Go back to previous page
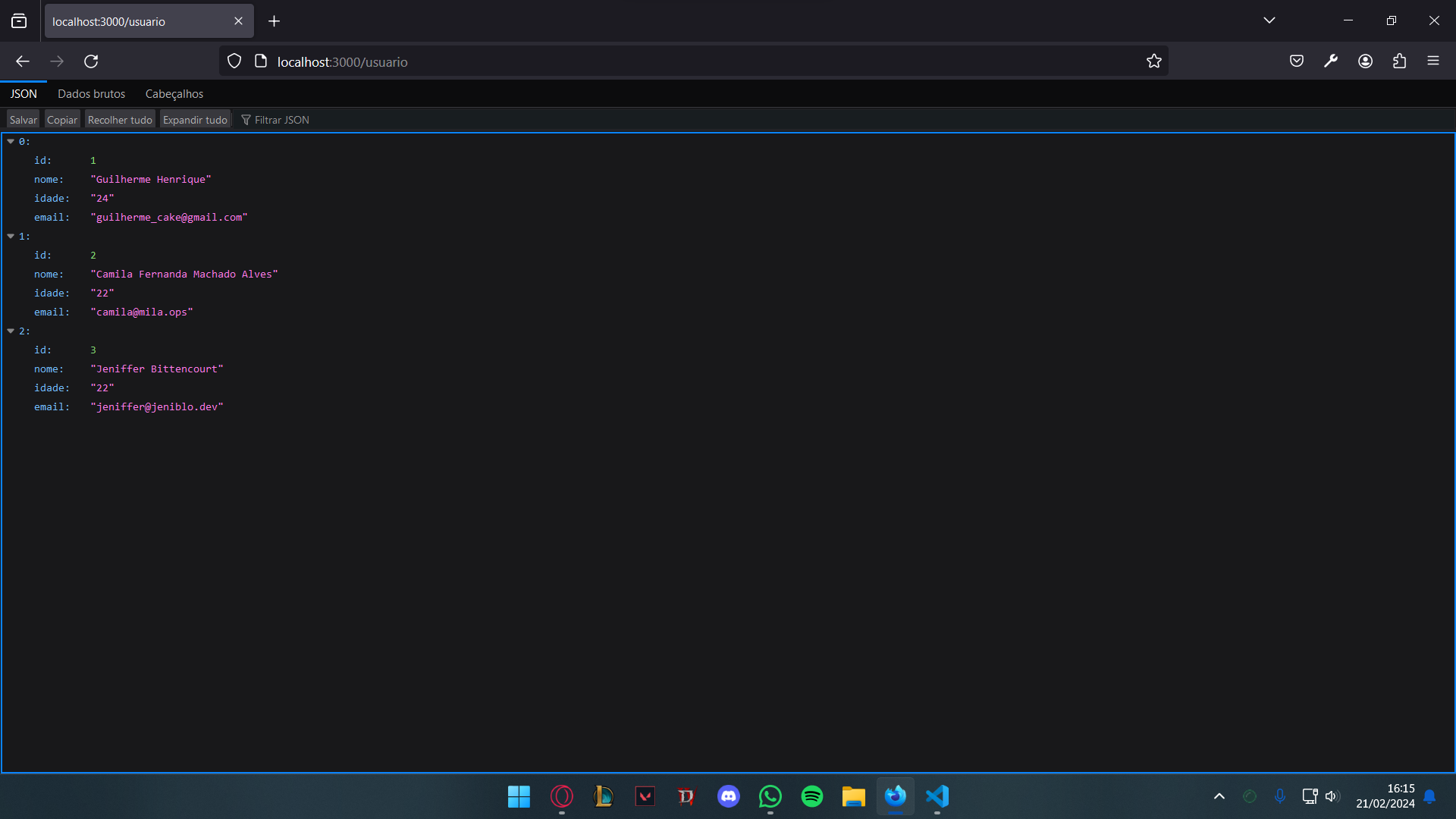 pyautogui.click(x=23, y=61)
